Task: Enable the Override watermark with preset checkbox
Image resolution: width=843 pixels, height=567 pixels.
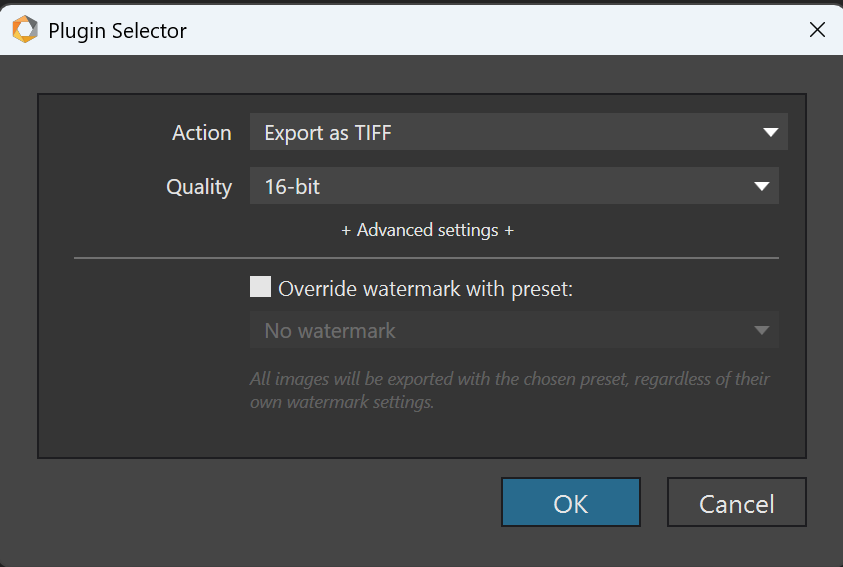Action: pos(260,286)
